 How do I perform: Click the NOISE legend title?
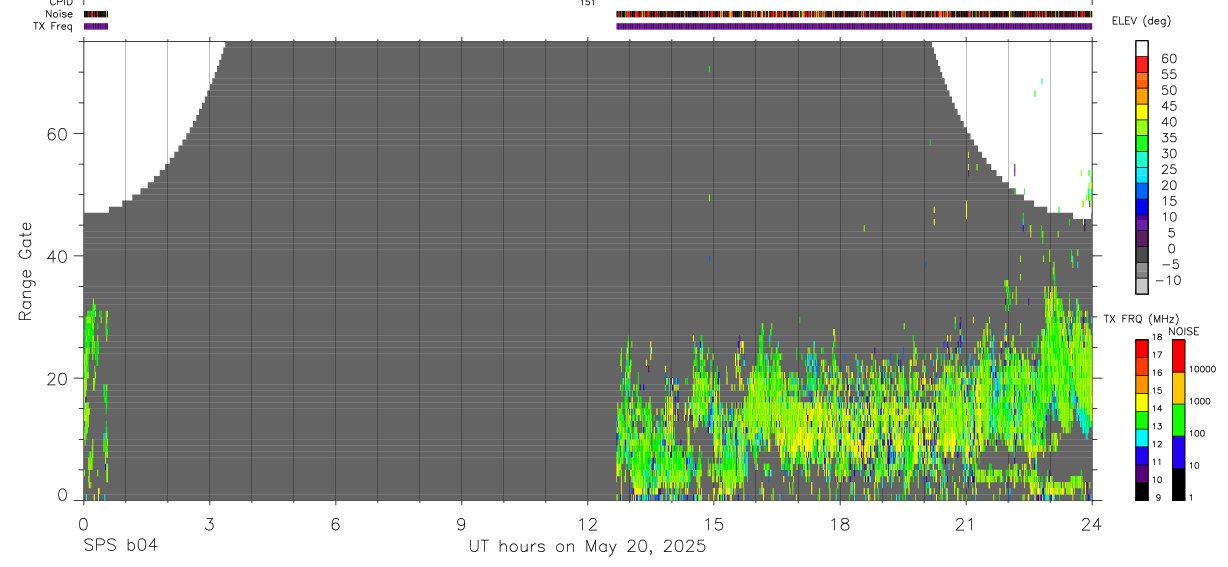point(1183,331)
